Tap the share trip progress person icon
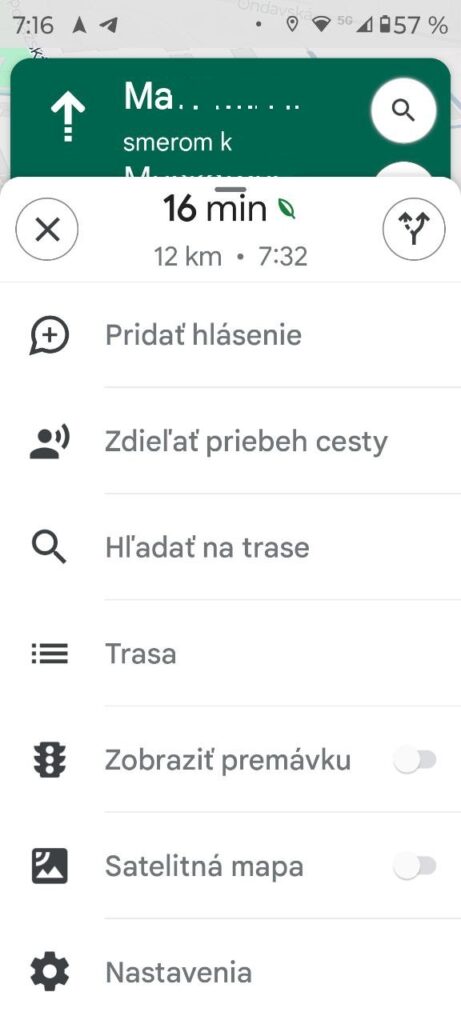This screenshot has width=461, height=1024. coord(50,442)
